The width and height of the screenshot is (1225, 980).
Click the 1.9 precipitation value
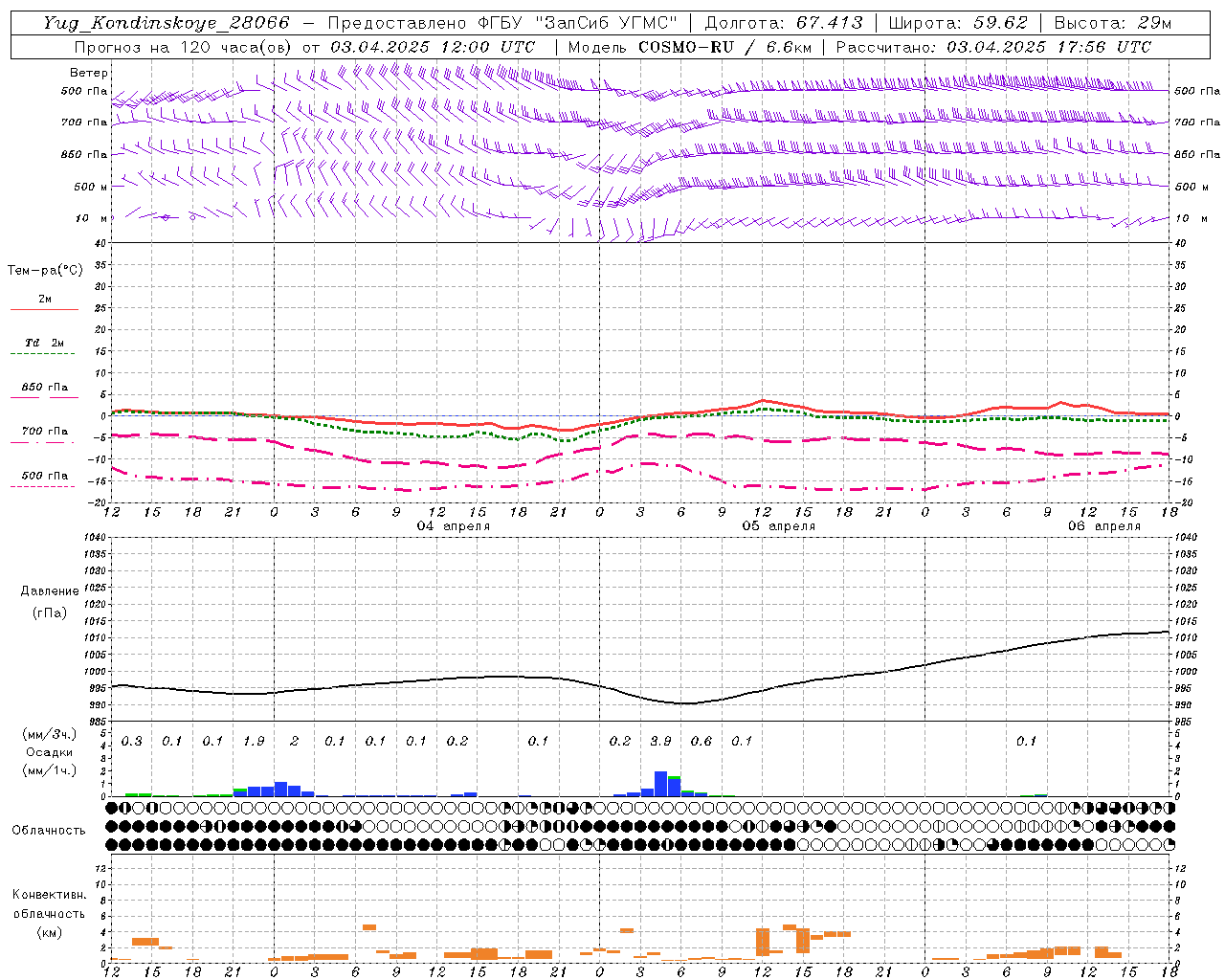point(254,741)
